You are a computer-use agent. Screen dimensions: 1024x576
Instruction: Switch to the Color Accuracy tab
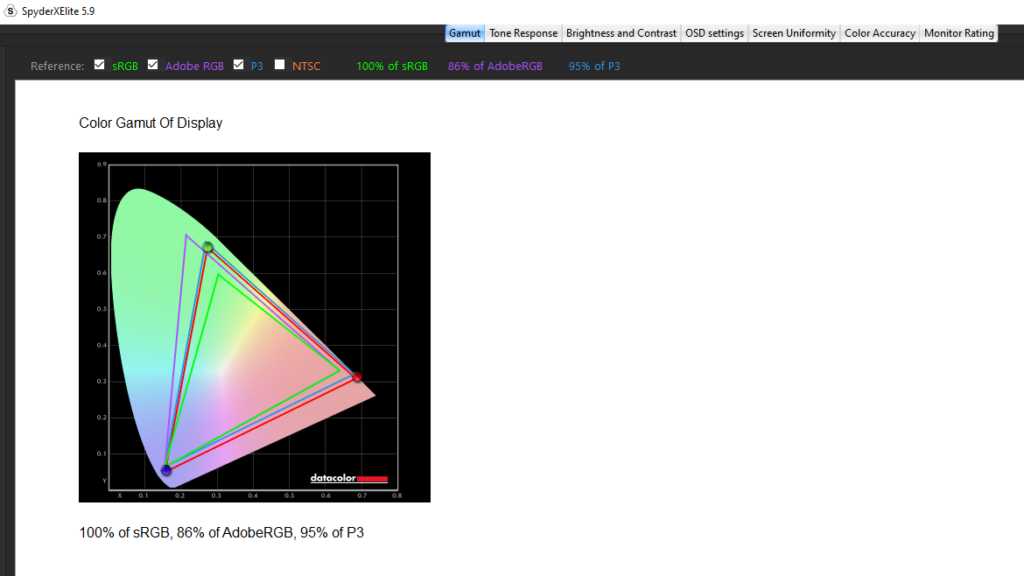pyautogui.click(x=880, y=33)
